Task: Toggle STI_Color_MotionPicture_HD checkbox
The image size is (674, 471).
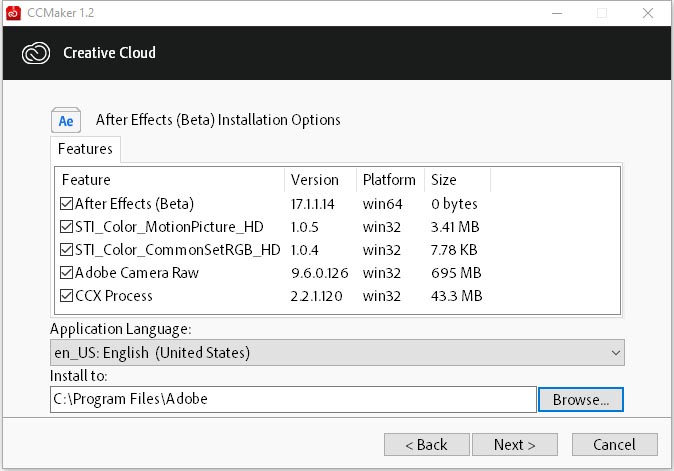Action: coord(66,226)
